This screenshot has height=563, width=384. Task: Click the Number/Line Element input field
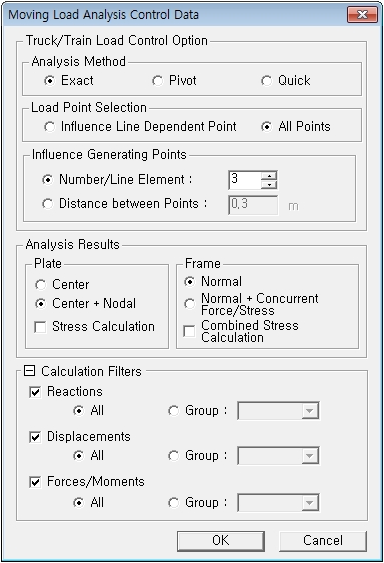point(245,180)
